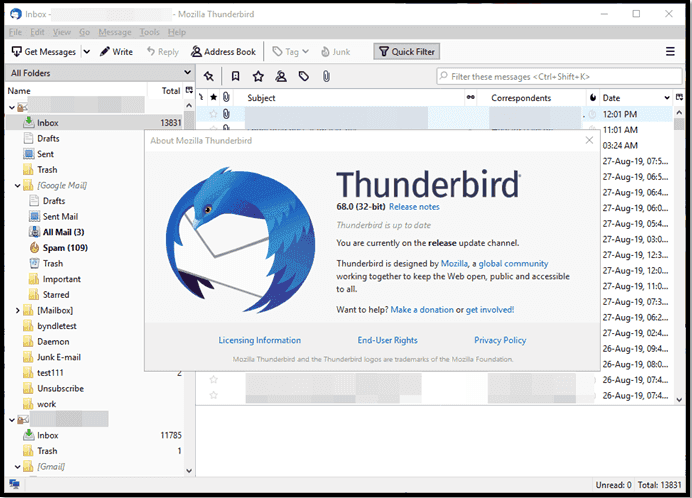
Task: Click the folder pane column picker icon
Action: [189, 91]
